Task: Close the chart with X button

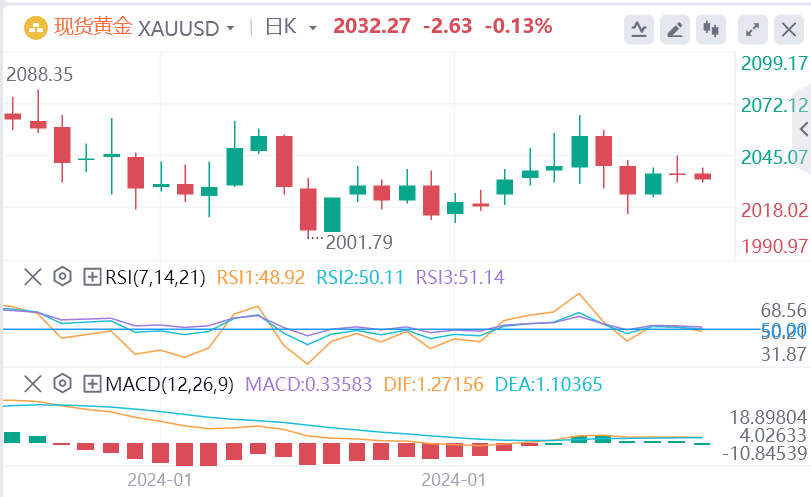Action: click(789, 29)
